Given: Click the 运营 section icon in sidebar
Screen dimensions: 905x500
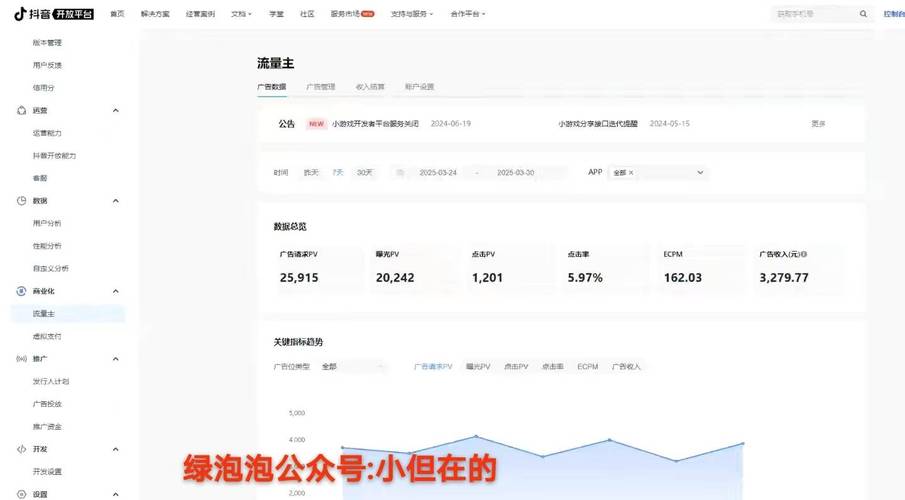Looking at the screenshot, I should pyautogui.click(x=21, y=110).
